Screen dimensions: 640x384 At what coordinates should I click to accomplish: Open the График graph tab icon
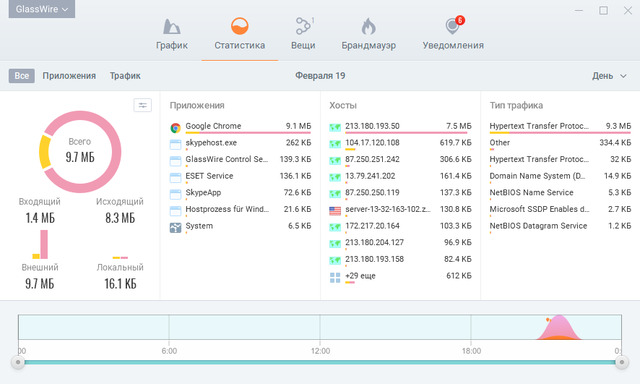(171, 27)
